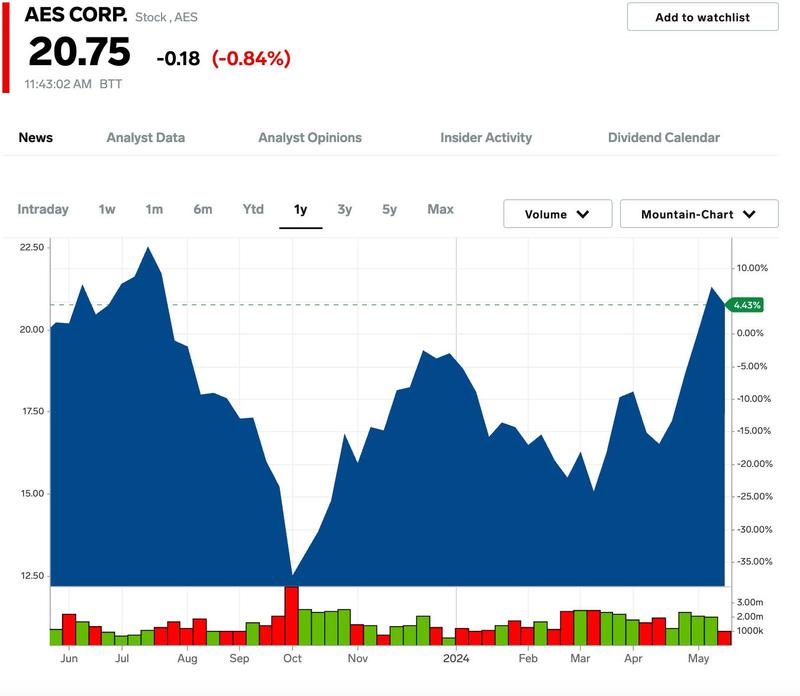Click the Add to watchlist button
The height and width of the screenshot is (696, 800).
pos(702,17)
